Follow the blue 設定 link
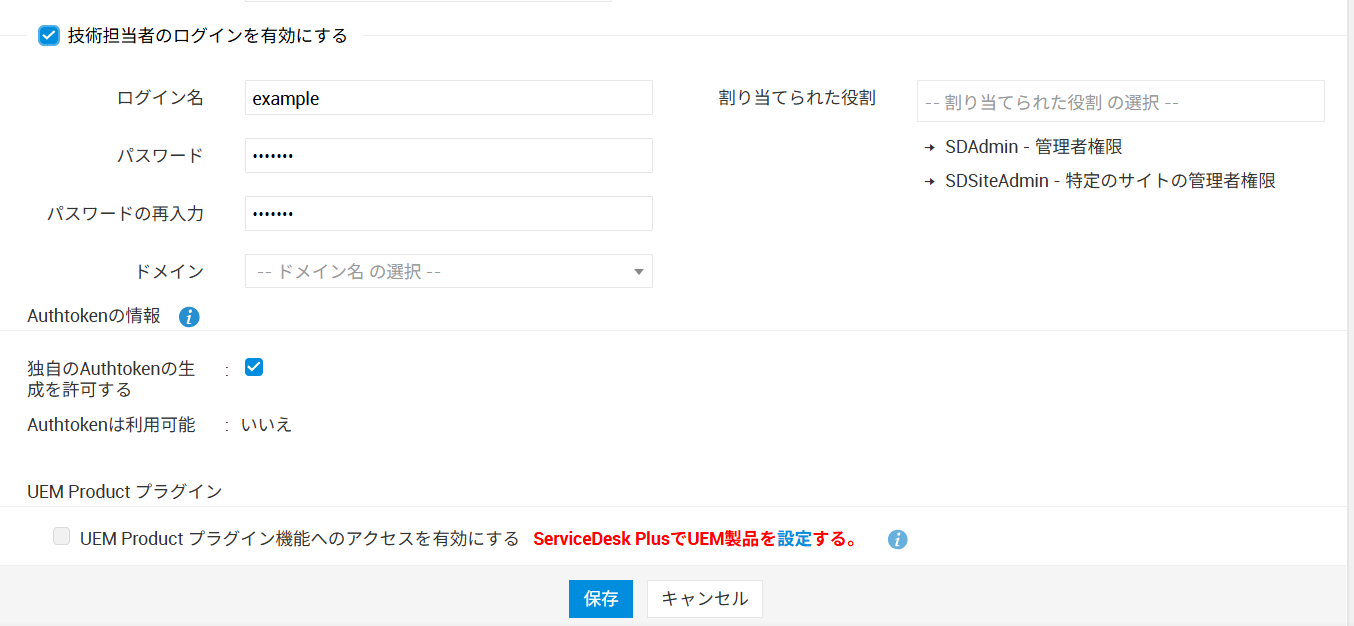 click(794, 539)
